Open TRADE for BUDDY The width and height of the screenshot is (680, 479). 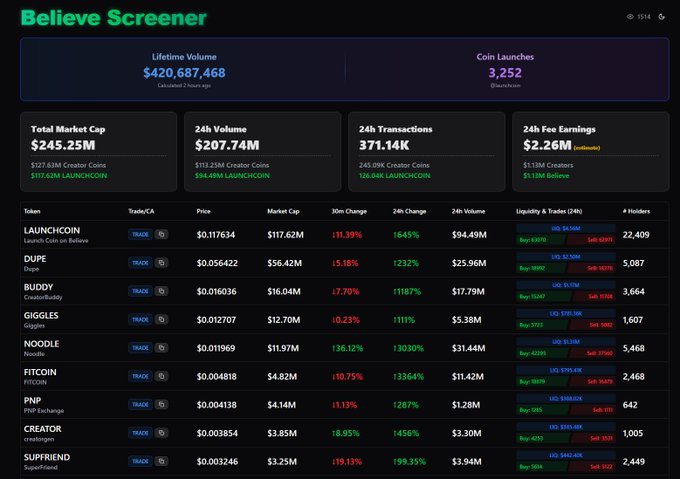[x=140, y=291]
